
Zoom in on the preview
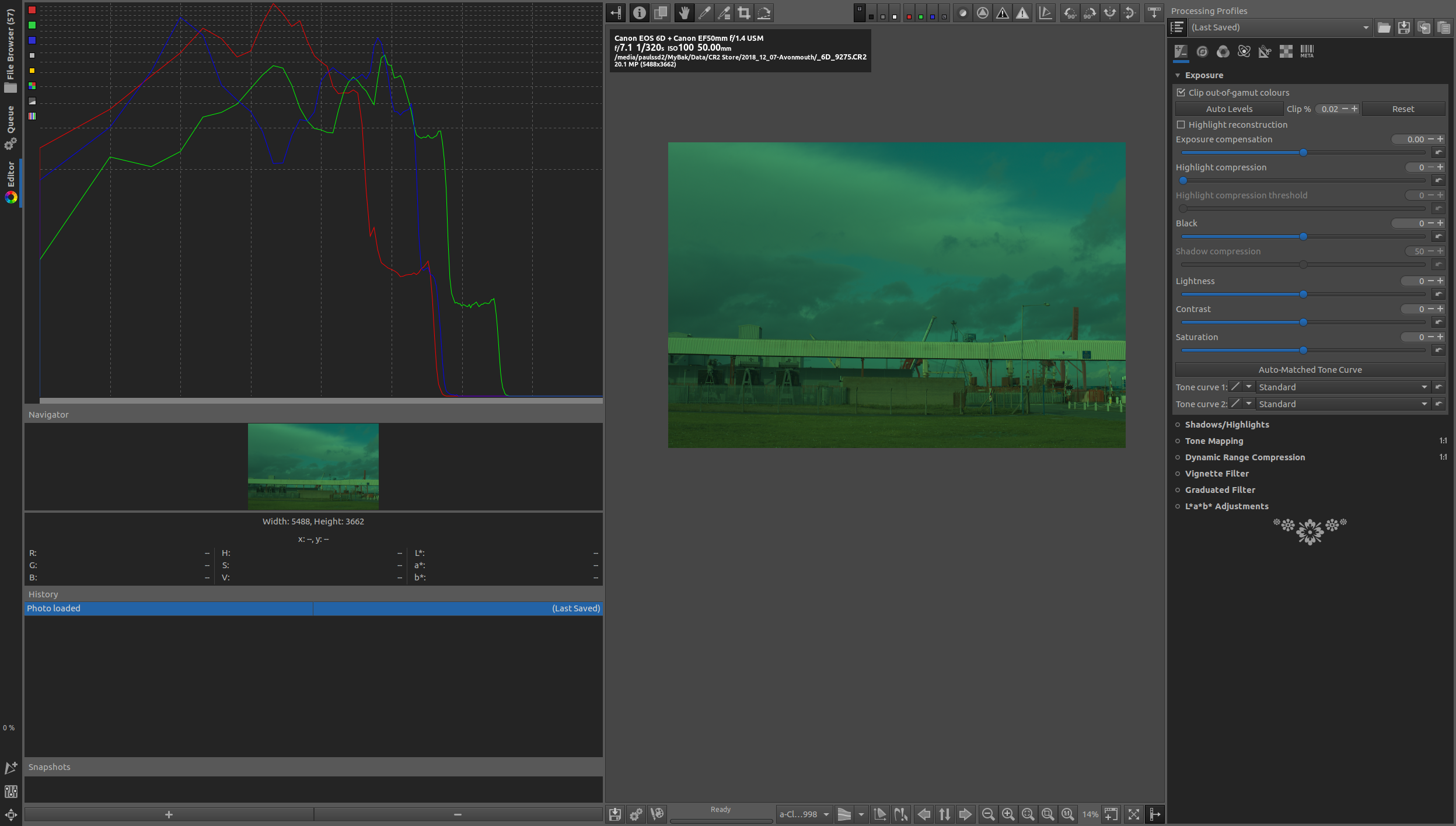(1008, 814)
